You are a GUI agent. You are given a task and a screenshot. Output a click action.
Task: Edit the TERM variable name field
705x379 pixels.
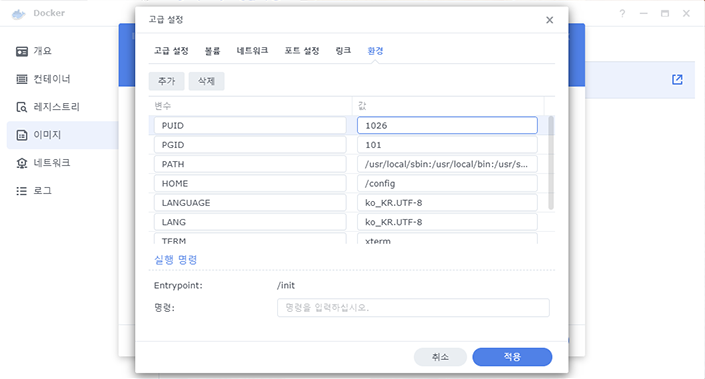pyautogui.click(x=250, y=238)
